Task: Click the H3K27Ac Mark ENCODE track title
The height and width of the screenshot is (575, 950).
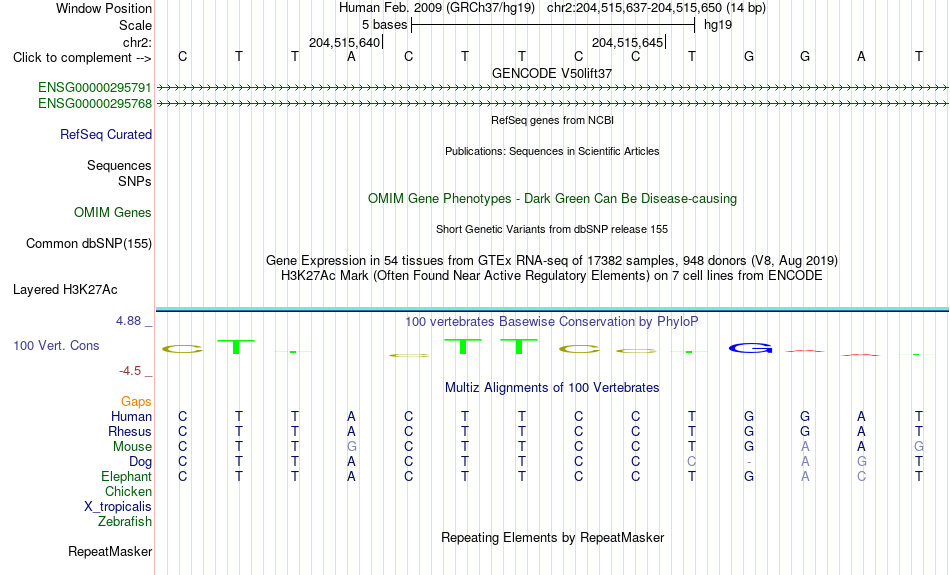Action: [x=552, y=276]
